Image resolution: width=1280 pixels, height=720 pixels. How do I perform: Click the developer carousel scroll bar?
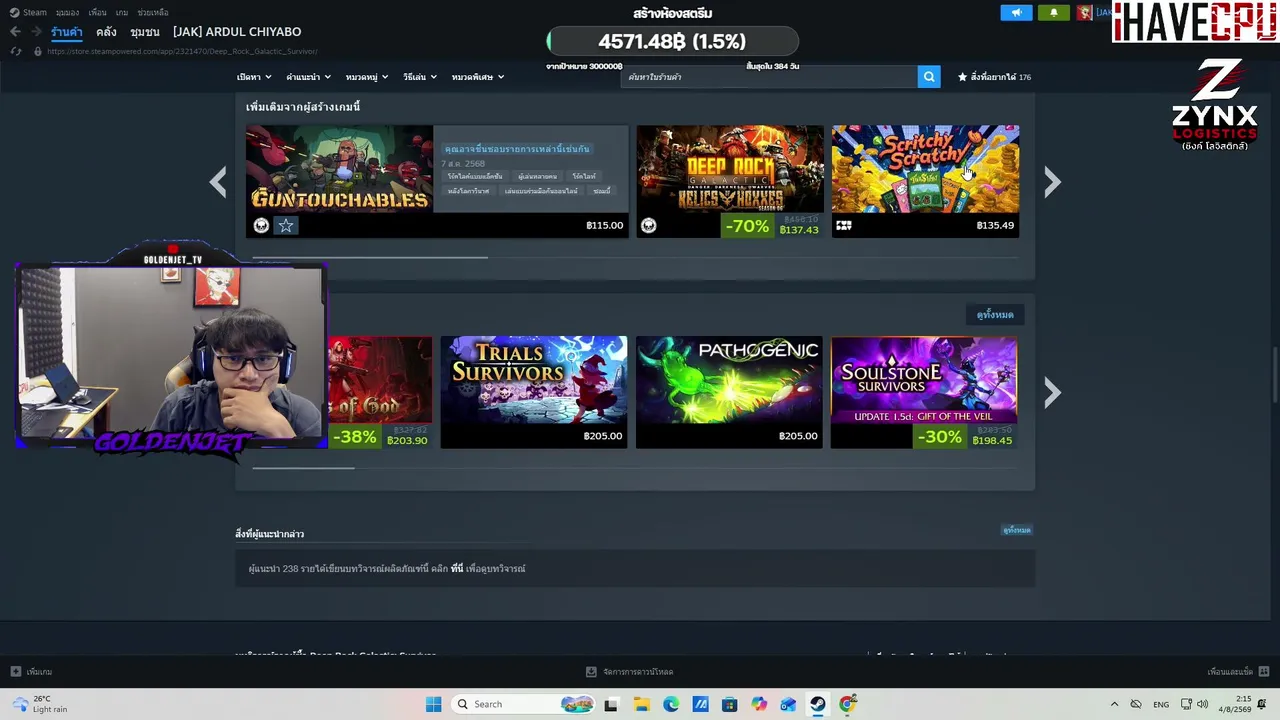point(370,257)
